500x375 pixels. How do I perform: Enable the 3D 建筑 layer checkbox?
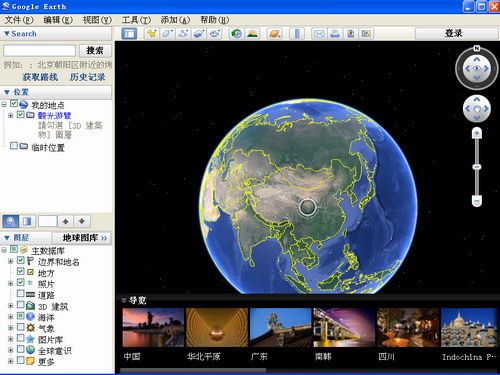pos(21,305)
